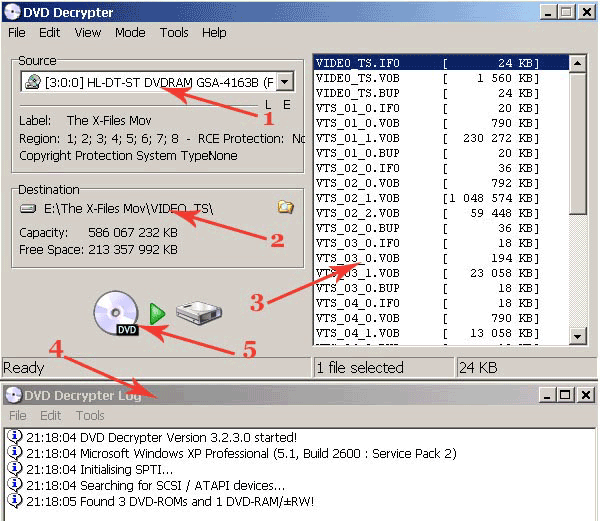The width and height of the screenshot is (600, 521).
Task: Open the Mode menu
Action: (x=130, y=33)
